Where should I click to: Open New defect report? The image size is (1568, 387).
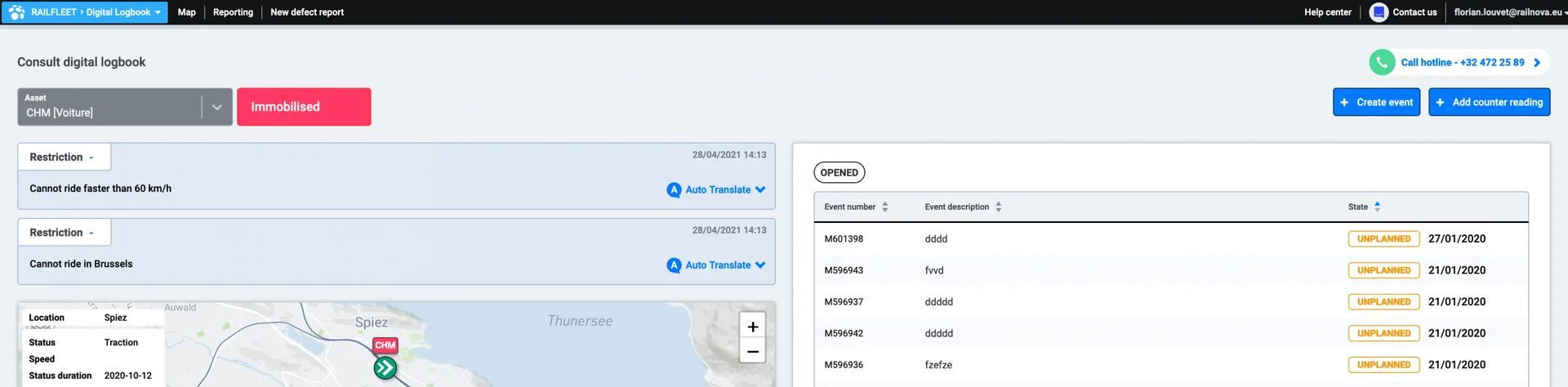[307, 12]
